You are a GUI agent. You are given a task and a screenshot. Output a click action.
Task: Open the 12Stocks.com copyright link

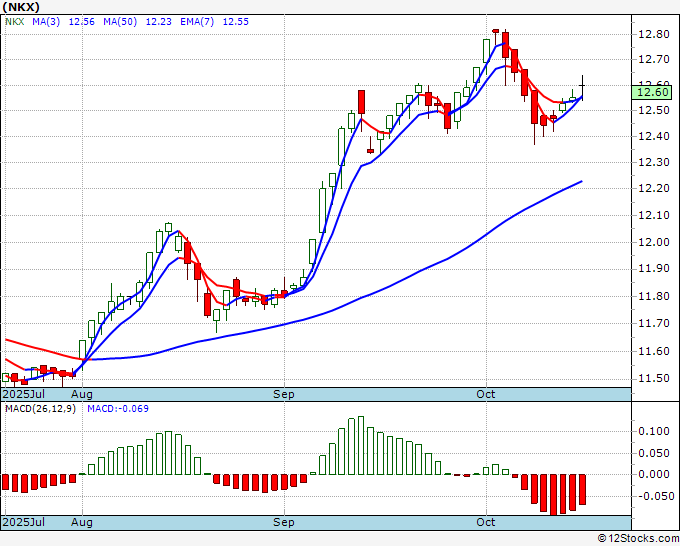coord(638,539)
